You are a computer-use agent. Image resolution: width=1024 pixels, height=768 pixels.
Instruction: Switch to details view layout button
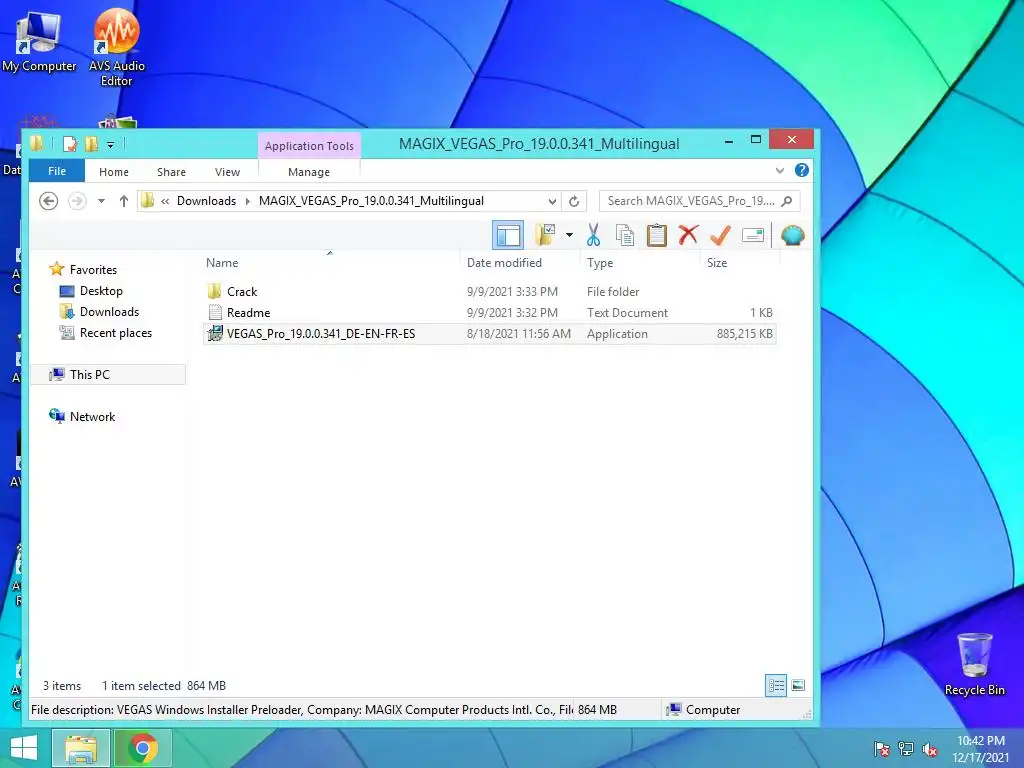tap(776, 685)
